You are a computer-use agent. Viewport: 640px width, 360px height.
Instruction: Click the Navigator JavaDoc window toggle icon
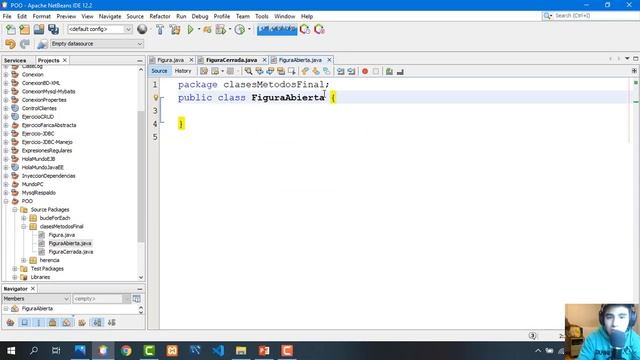click(x=136, y=299)
